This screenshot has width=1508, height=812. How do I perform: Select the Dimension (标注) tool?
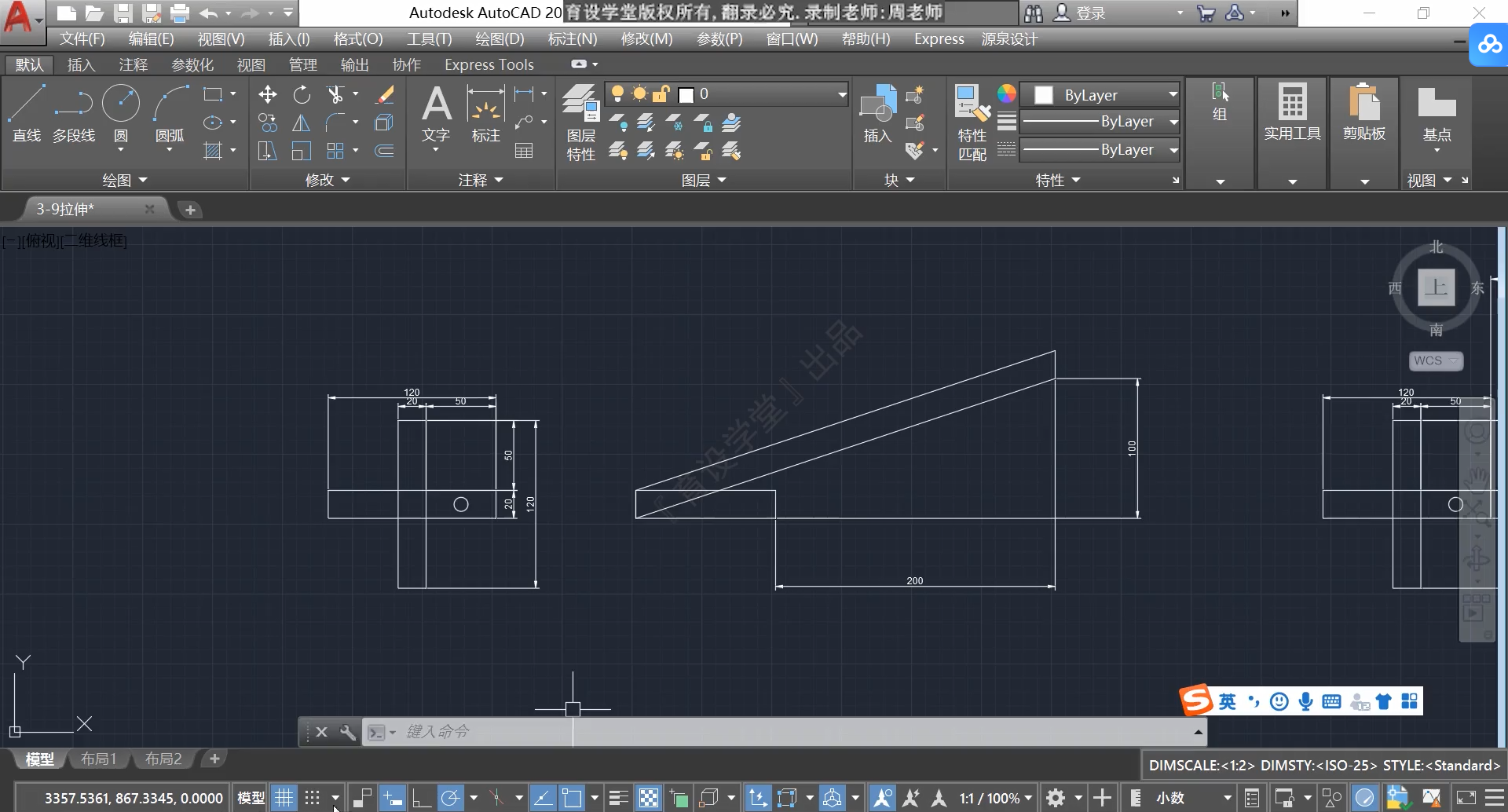[x=485, y=114]
